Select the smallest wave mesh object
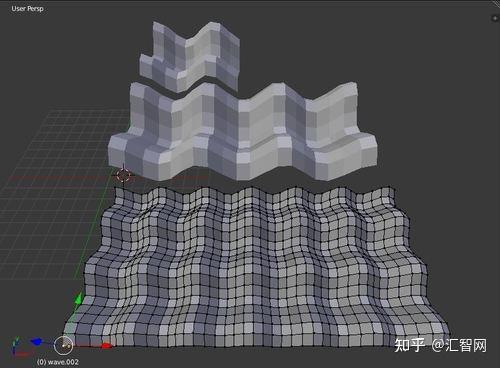This screenshot has height=368, width=500. click(189, 56)
